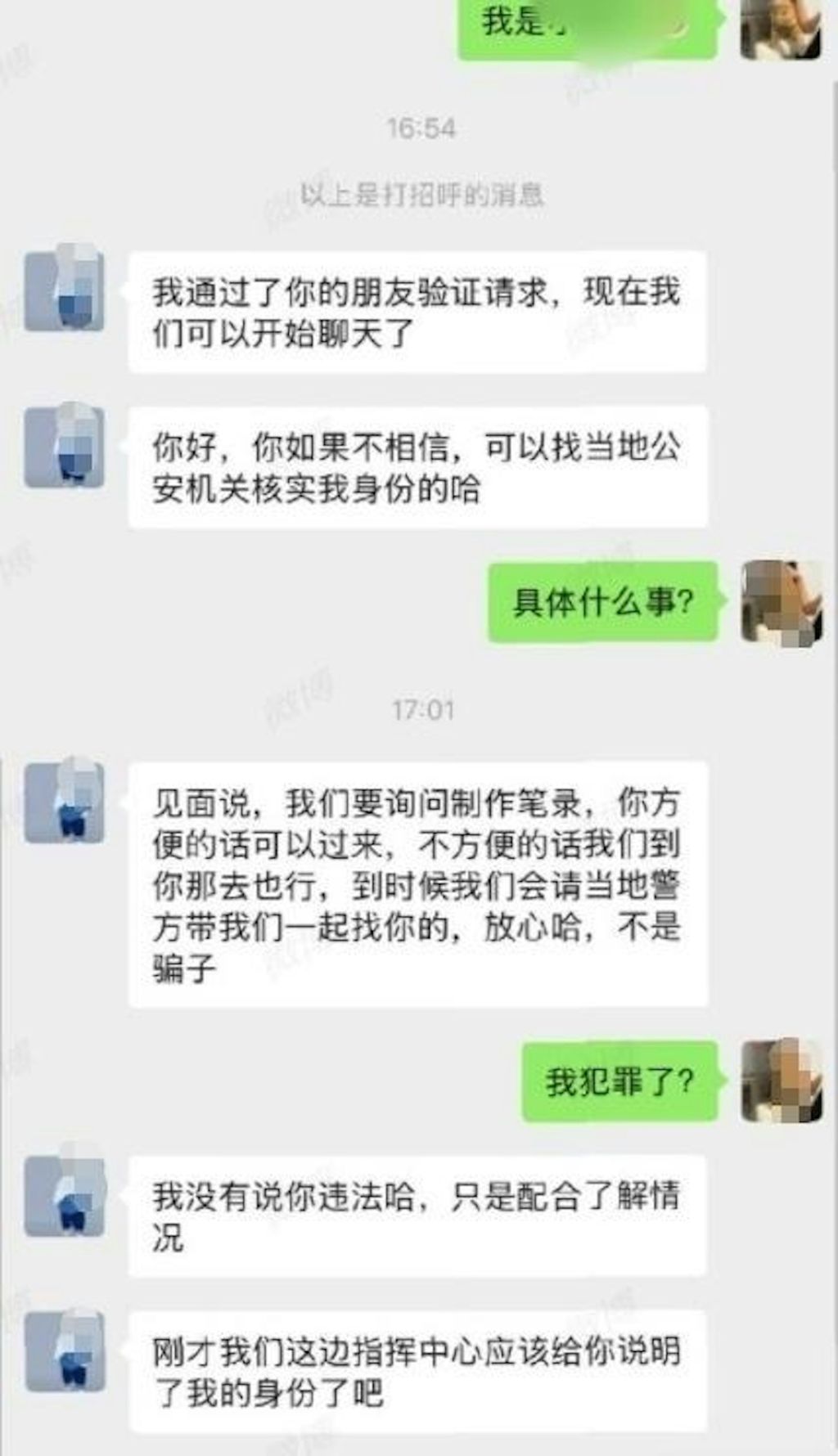838x1456 pixels.
Task: Click long message starting with '见面说'
Action: click(x=417, y=884)
